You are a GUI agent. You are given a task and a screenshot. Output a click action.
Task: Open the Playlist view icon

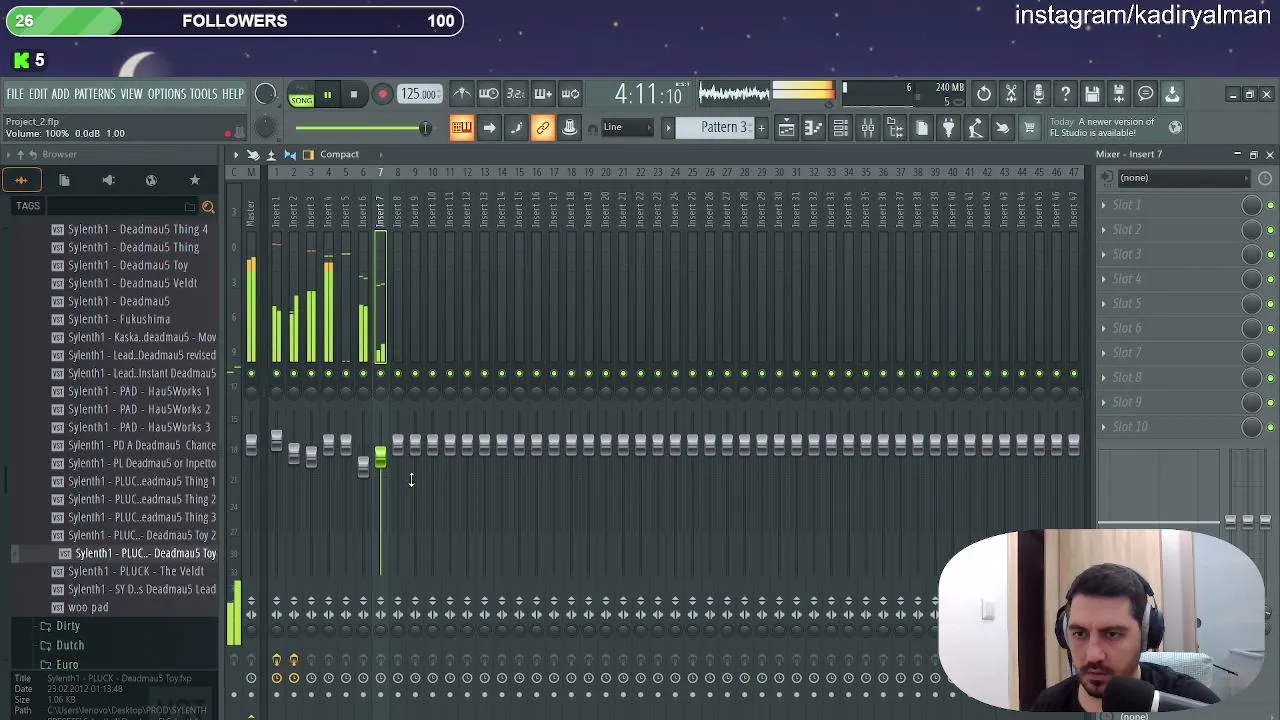[x=786, y=128]
